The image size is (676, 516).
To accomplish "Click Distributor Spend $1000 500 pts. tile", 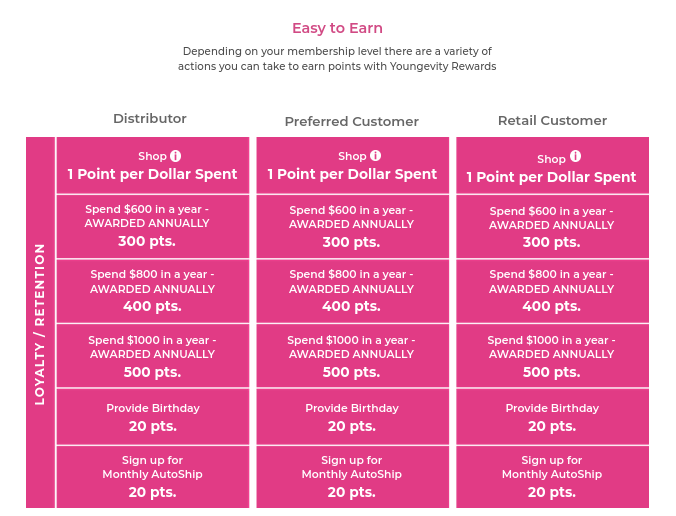I will [153, 356].
